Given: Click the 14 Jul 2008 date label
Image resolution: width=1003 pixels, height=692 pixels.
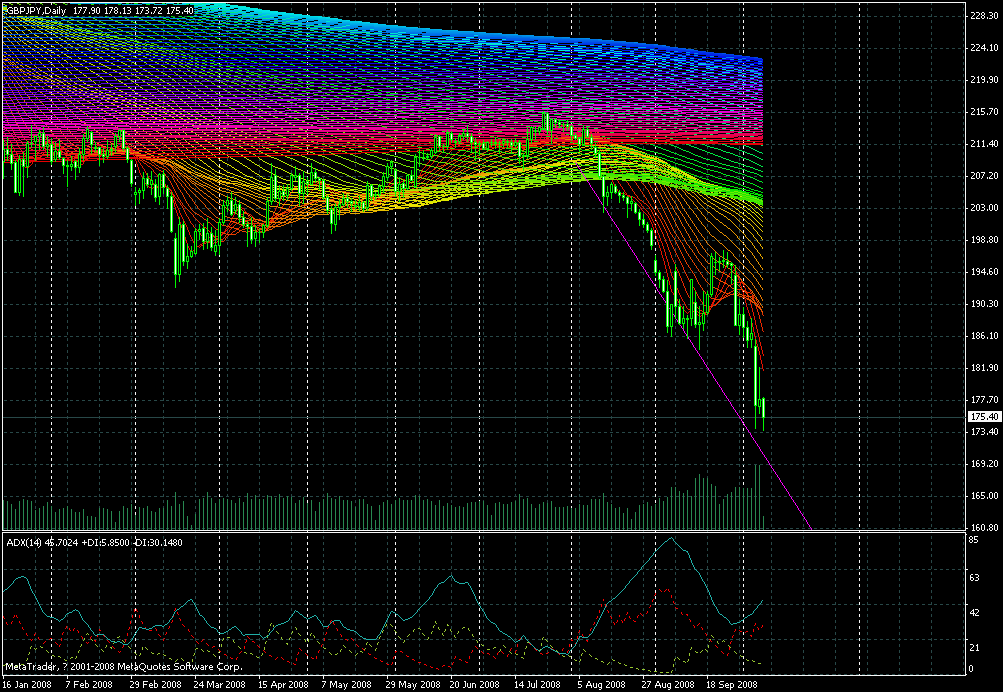Looking at the screenshot, I should point(538,684).
